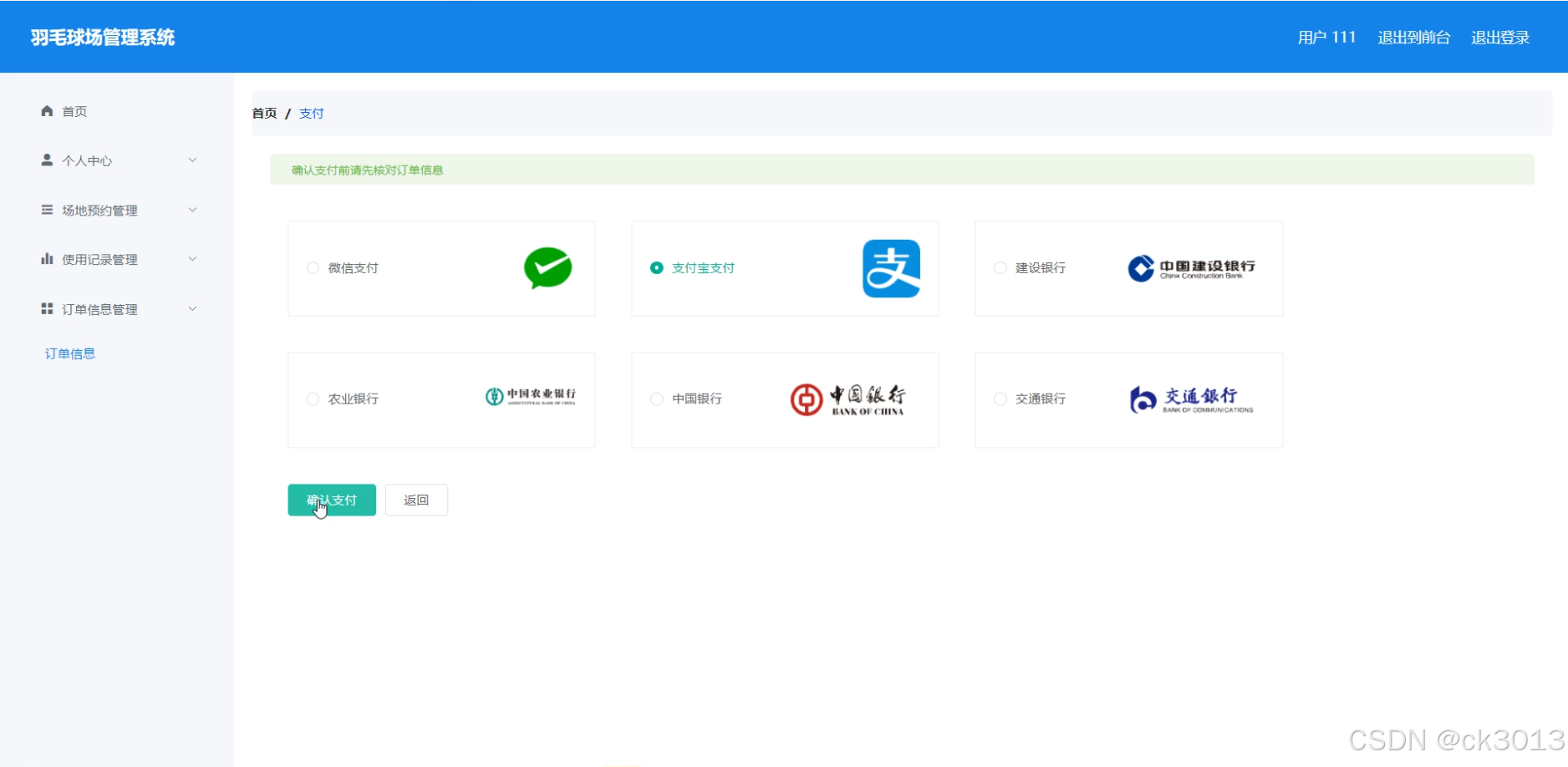Expand the 个人中心 chevron

pos(192,160)
